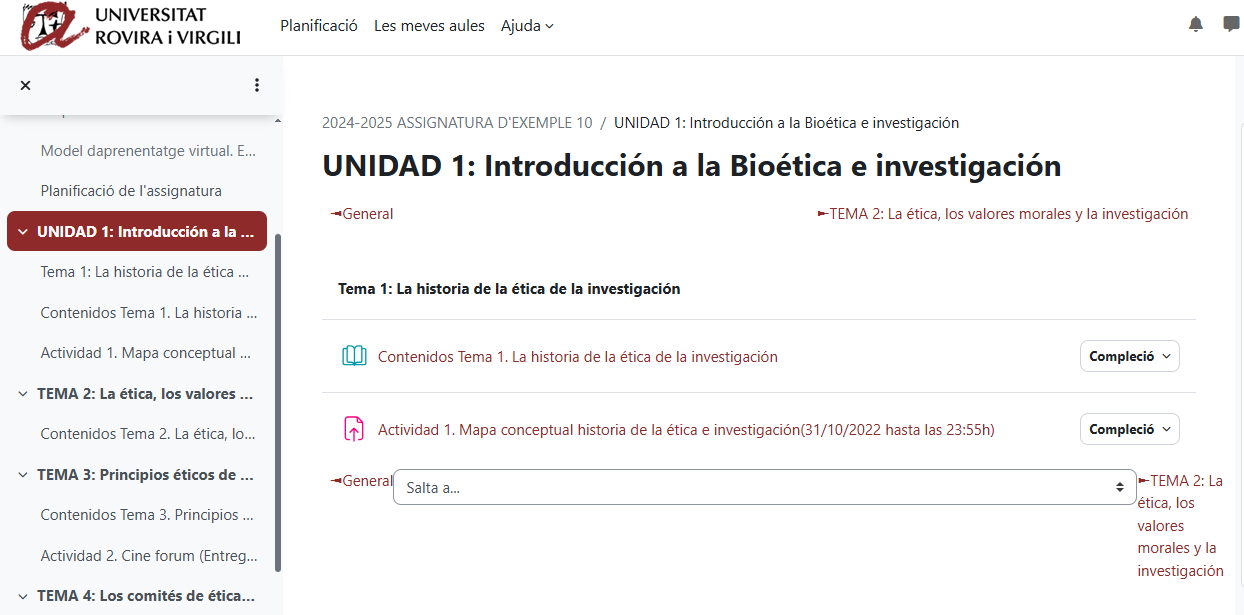Open the top TEMA 2 next-section link
The width and height of the screenshot is (1244, 615).
(x=1007, y=213)
